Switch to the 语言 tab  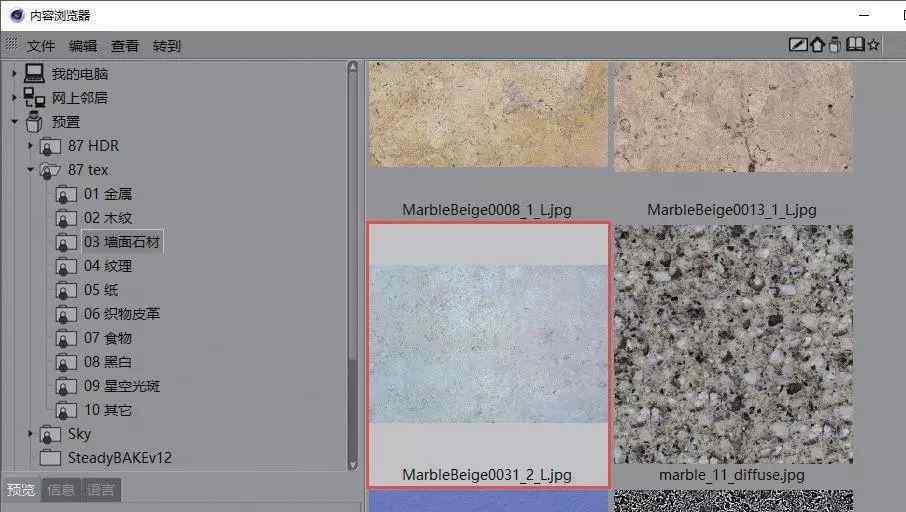101,489
